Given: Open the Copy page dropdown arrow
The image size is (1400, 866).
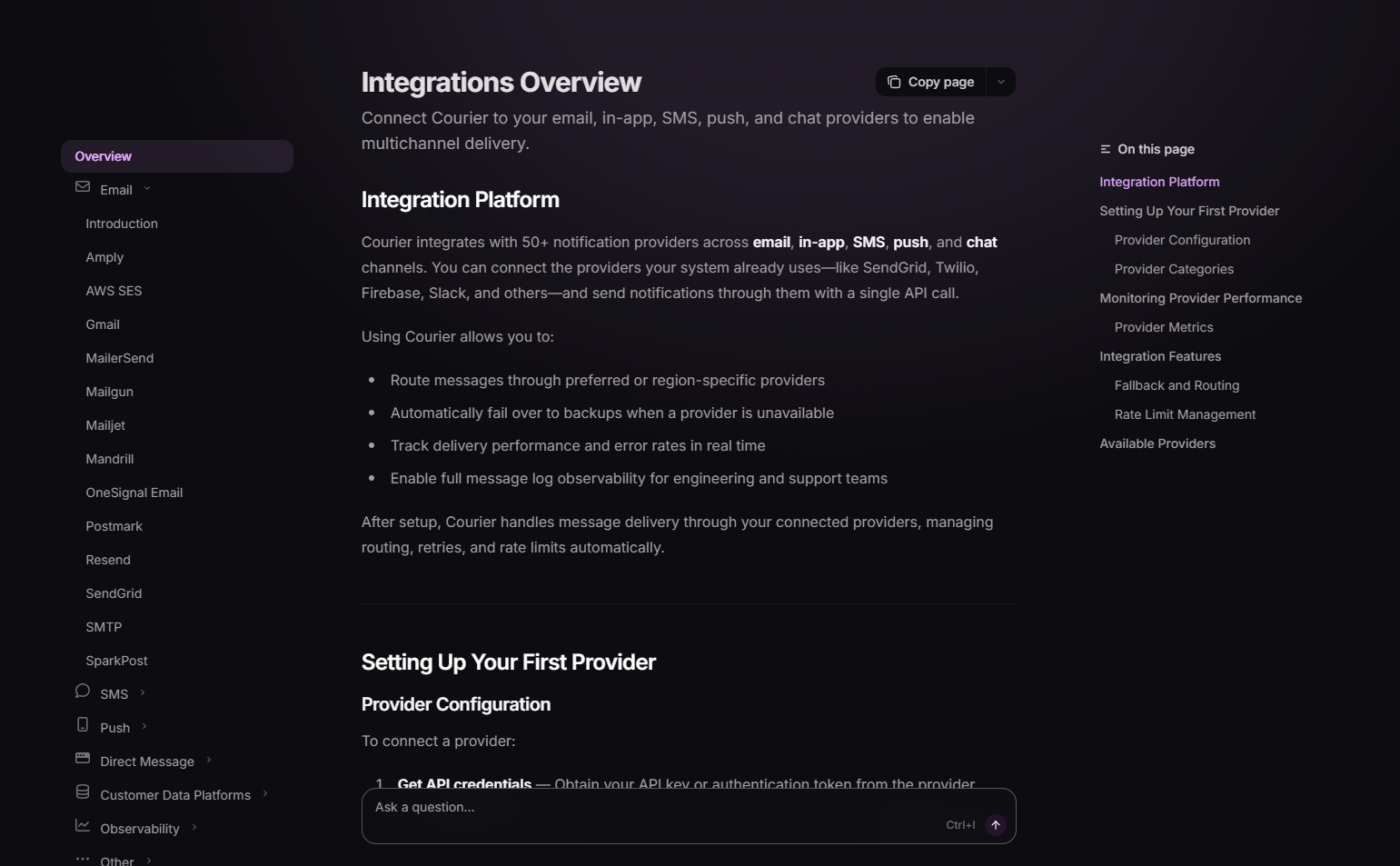Looking at the screenshot, I should 1000,81.
